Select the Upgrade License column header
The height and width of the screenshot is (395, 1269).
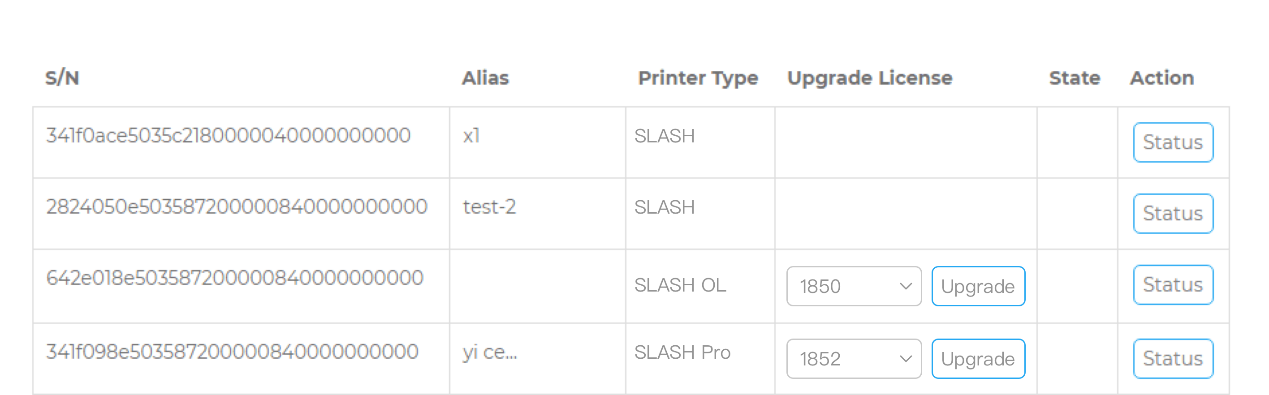[x=870, y=78]
